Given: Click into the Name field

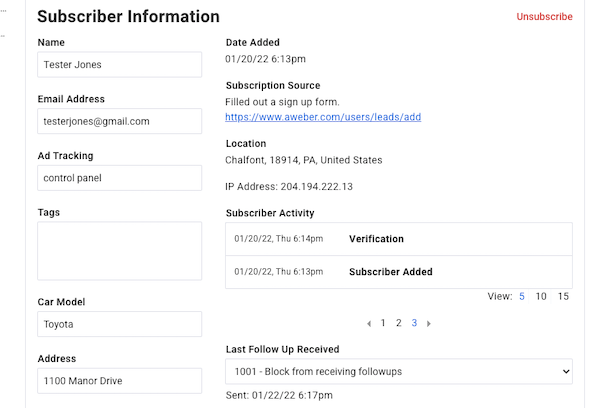Looking at the screenshot, I should pyautogui.click(x=119, y=65).
